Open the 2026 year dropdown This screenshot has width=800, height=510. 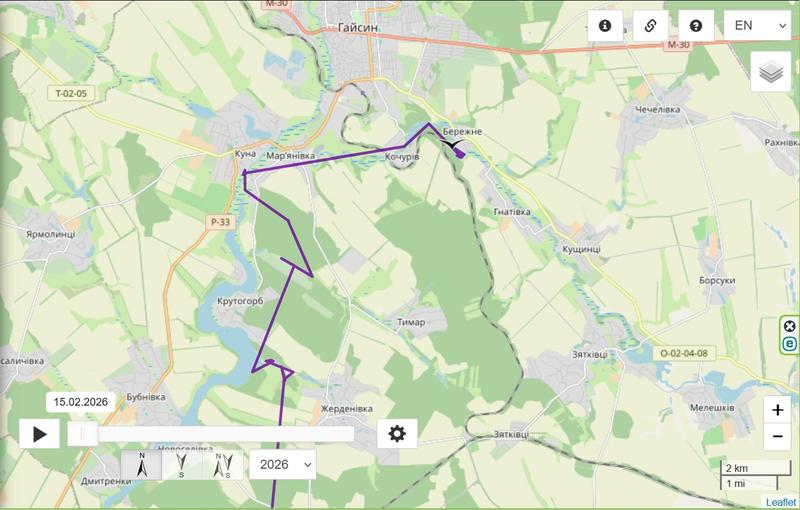pyautogui.click(x=283, y=465)
